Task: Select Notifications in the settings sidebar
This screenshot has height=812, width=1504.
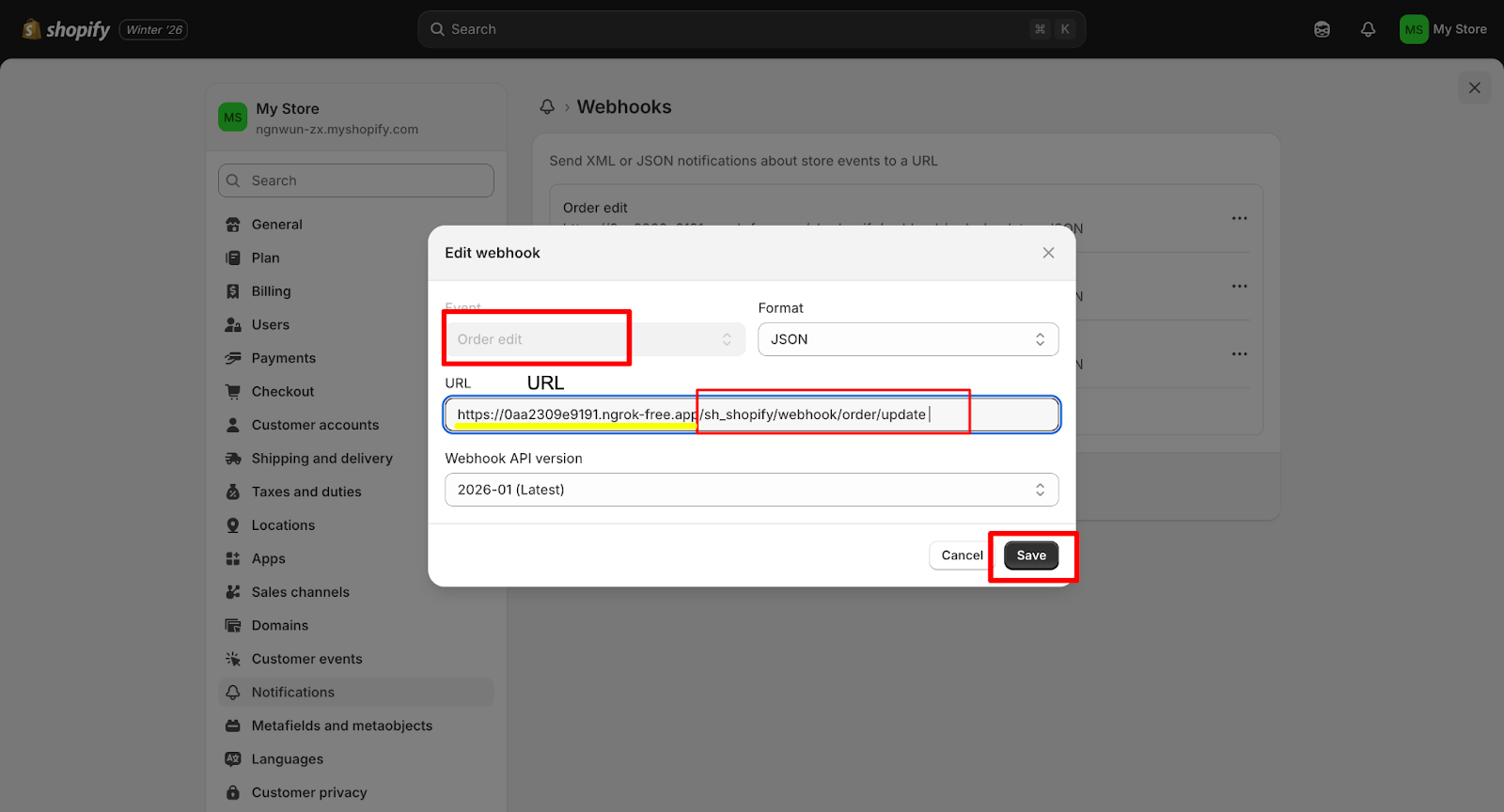Action: 356,693
